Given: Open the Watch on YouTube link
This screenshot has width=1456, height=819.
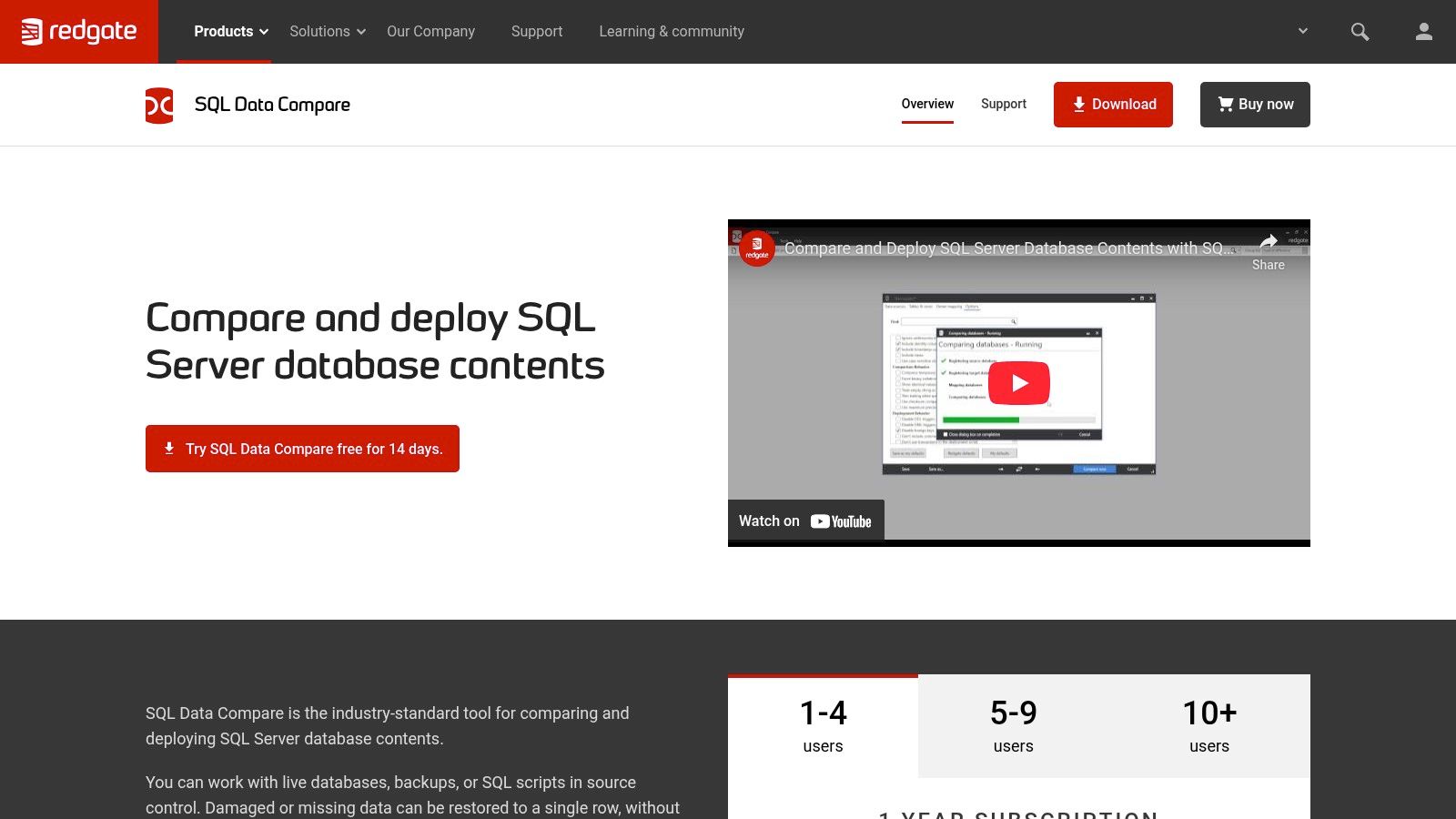Looking at the screenshot, I should [x=804, y=521].
